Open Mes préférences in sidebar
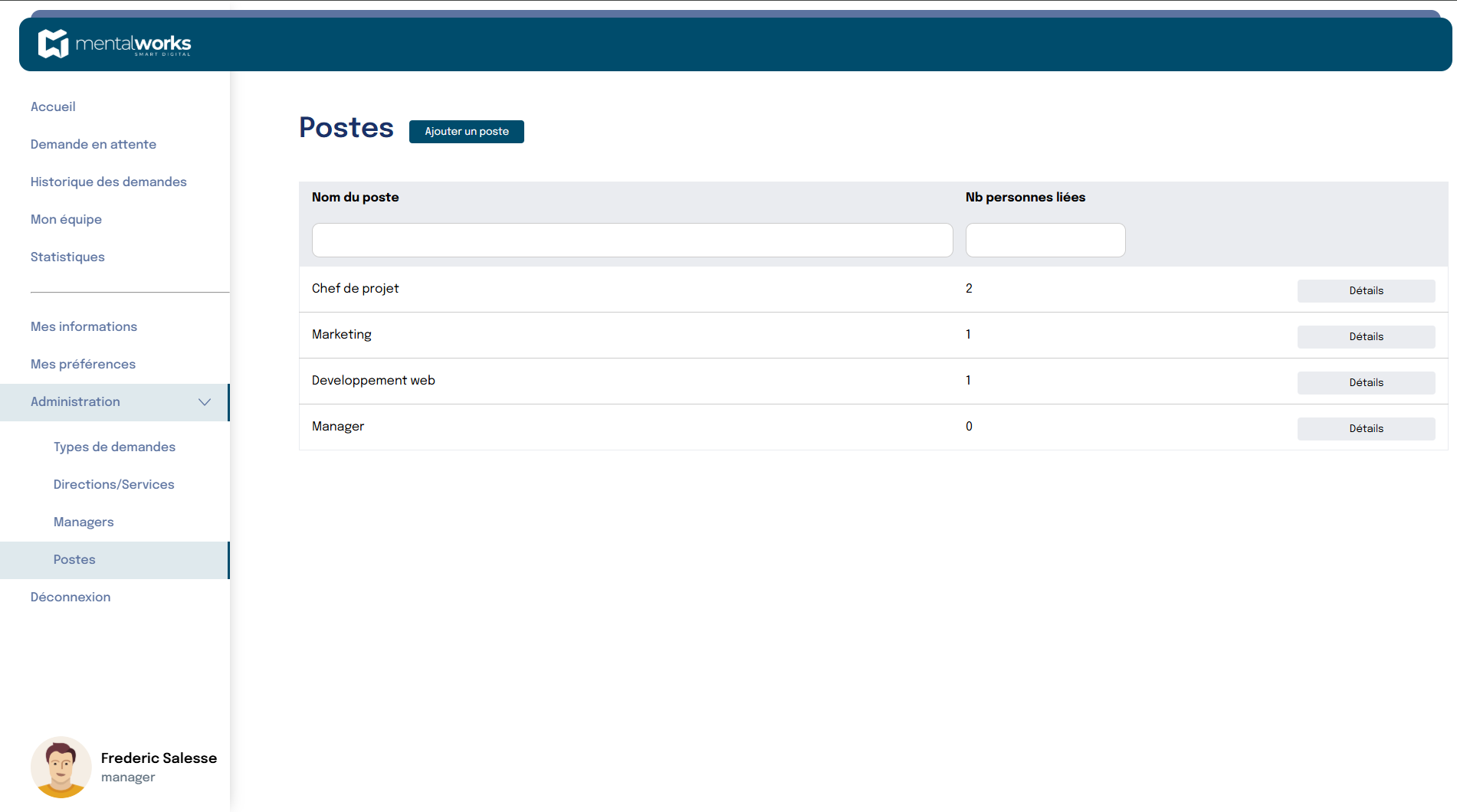The width and height of the screenshot is (1457, 812). [x=83, y=365]
